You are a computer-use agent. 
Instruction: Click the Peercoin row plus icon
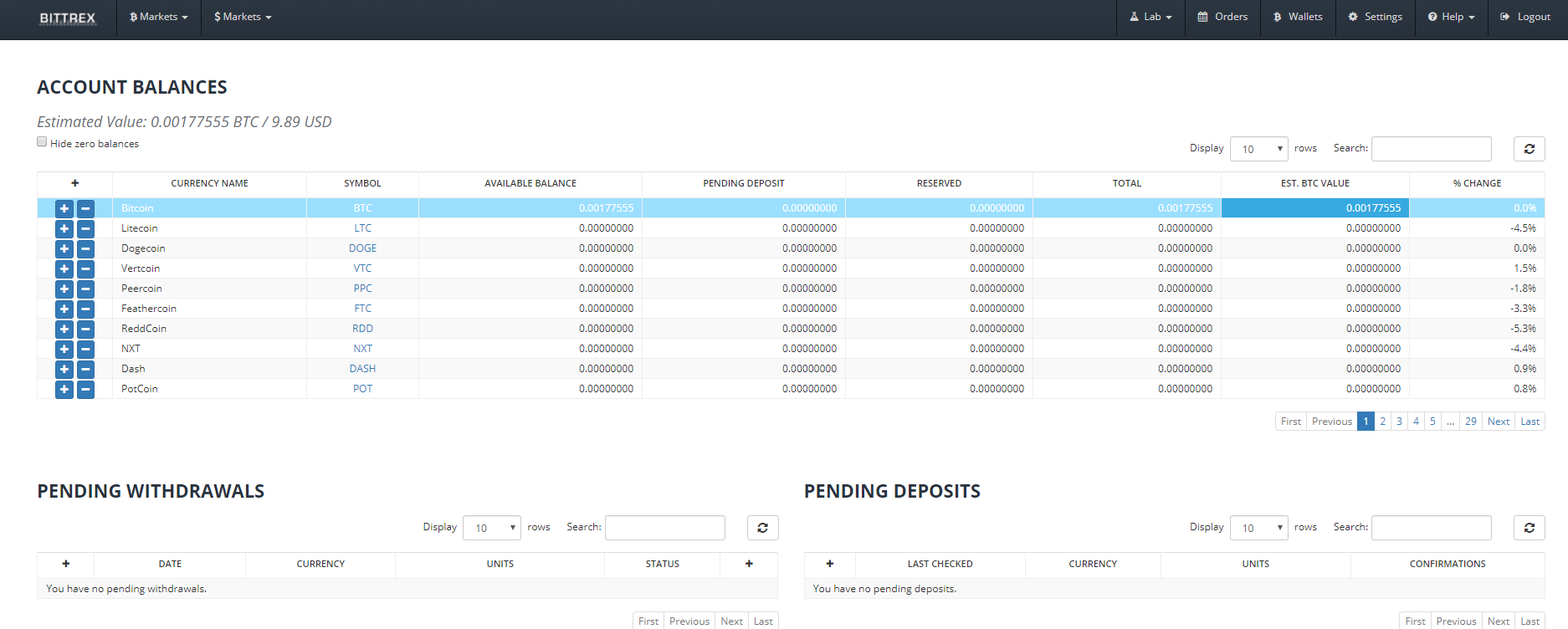coord(64,289)
